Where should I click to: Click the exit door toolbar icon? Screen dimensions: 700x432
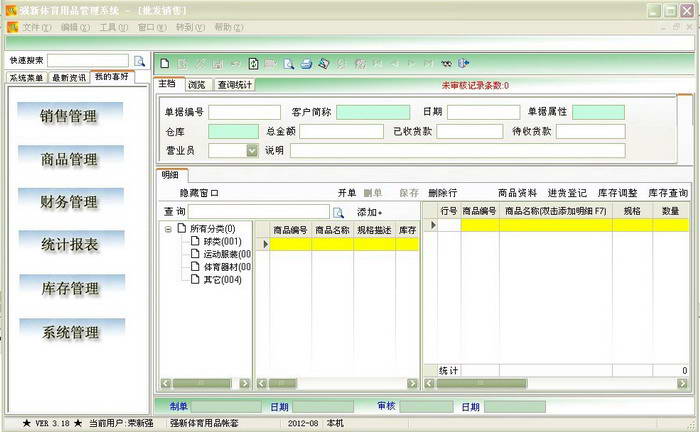(464, 63)
